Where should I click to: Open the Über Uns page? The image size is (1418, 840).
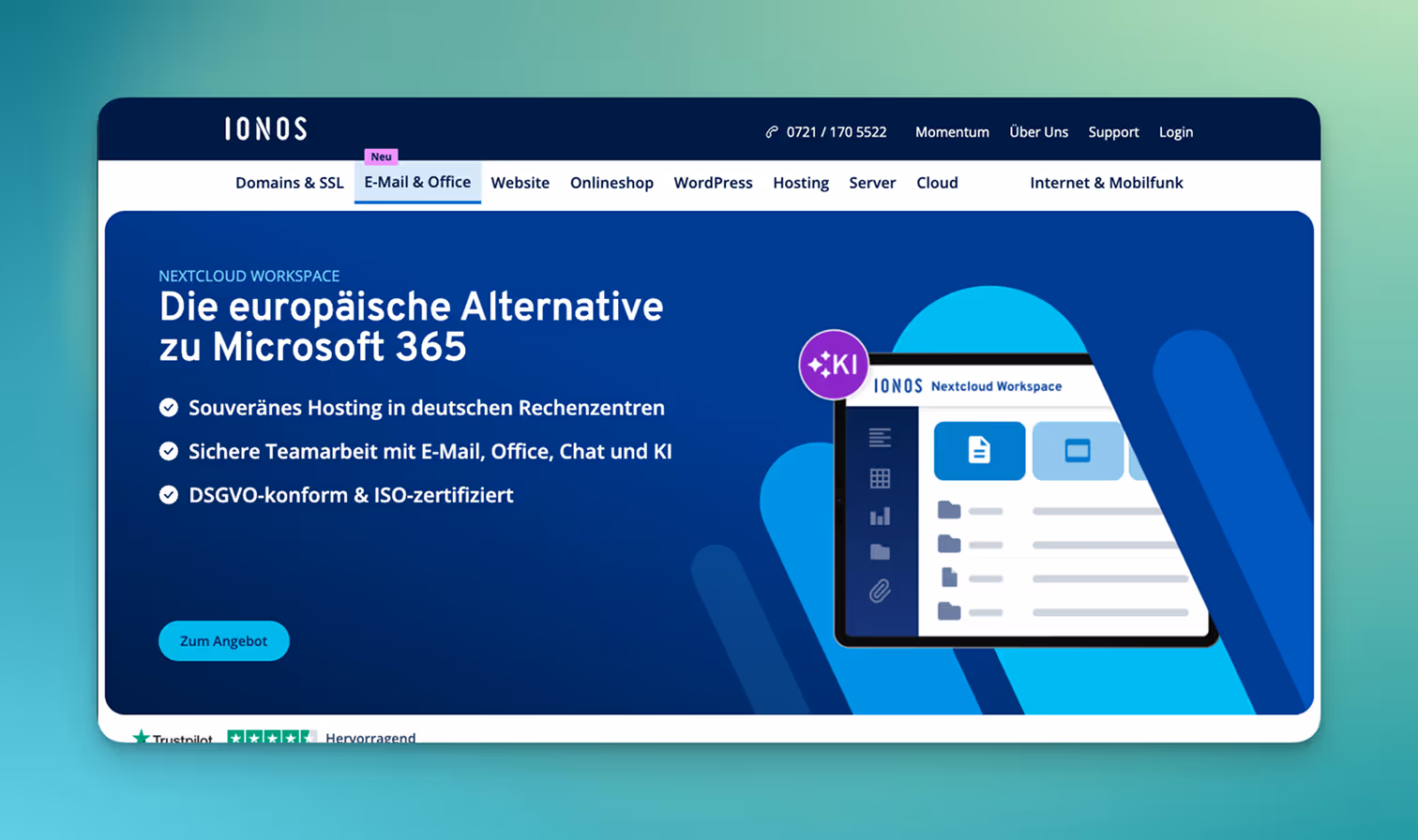(x=1038, y=132)
